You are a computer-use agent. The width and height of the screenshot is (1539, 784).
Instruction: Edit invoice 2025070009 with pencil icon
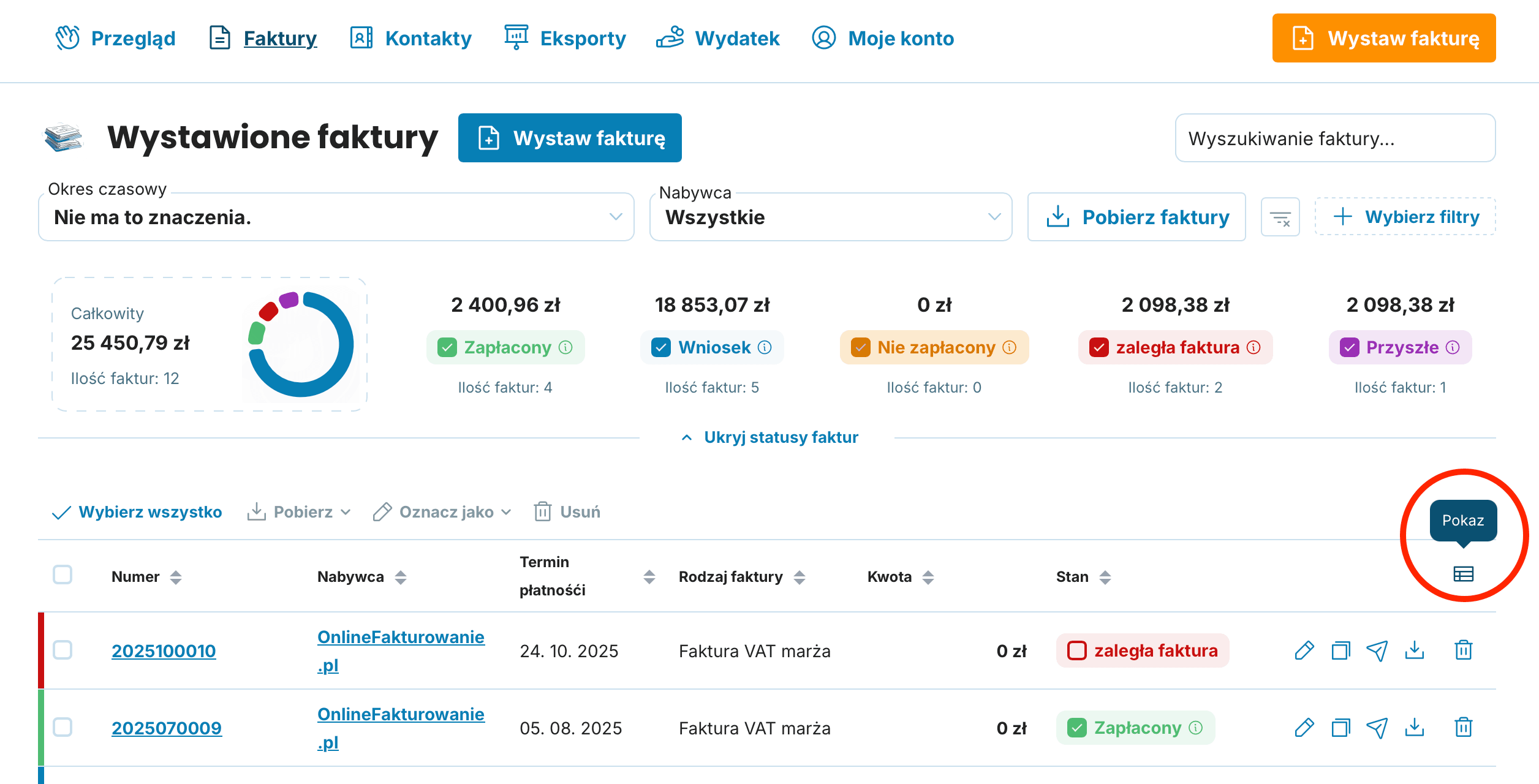coord(1304,728)
